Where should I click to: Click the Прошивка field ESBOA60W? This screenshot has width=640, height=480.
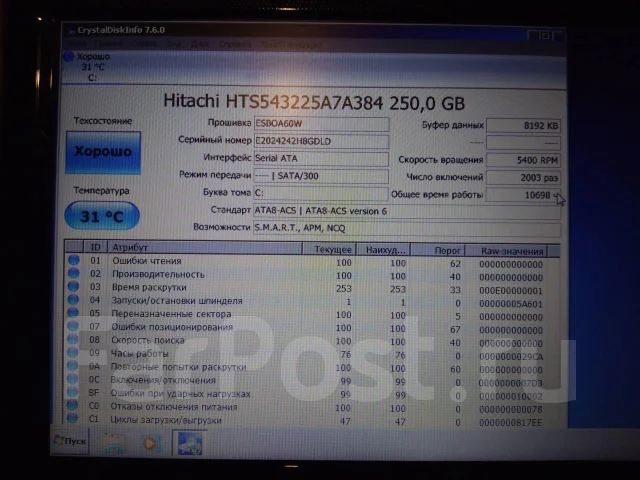click(321, 124)
